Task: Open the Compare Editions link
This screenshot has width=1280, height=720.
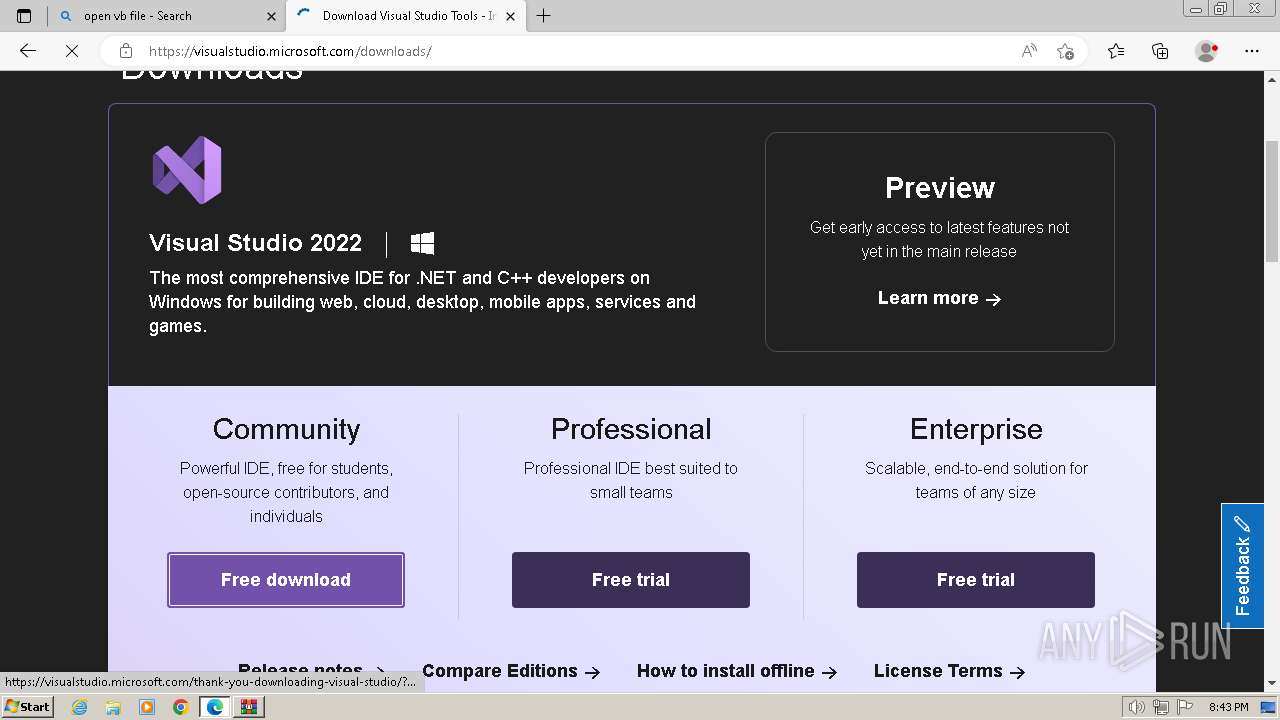Action: click(x=511, y=671)
